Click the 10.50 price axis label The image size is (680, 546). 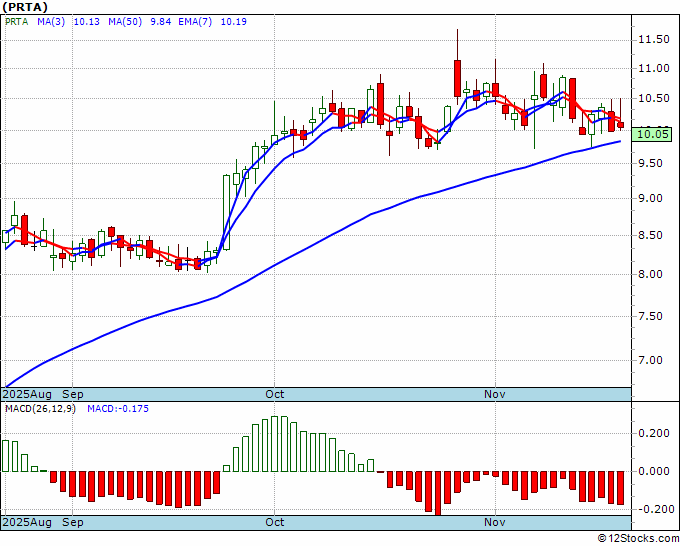tap(654, 98)
